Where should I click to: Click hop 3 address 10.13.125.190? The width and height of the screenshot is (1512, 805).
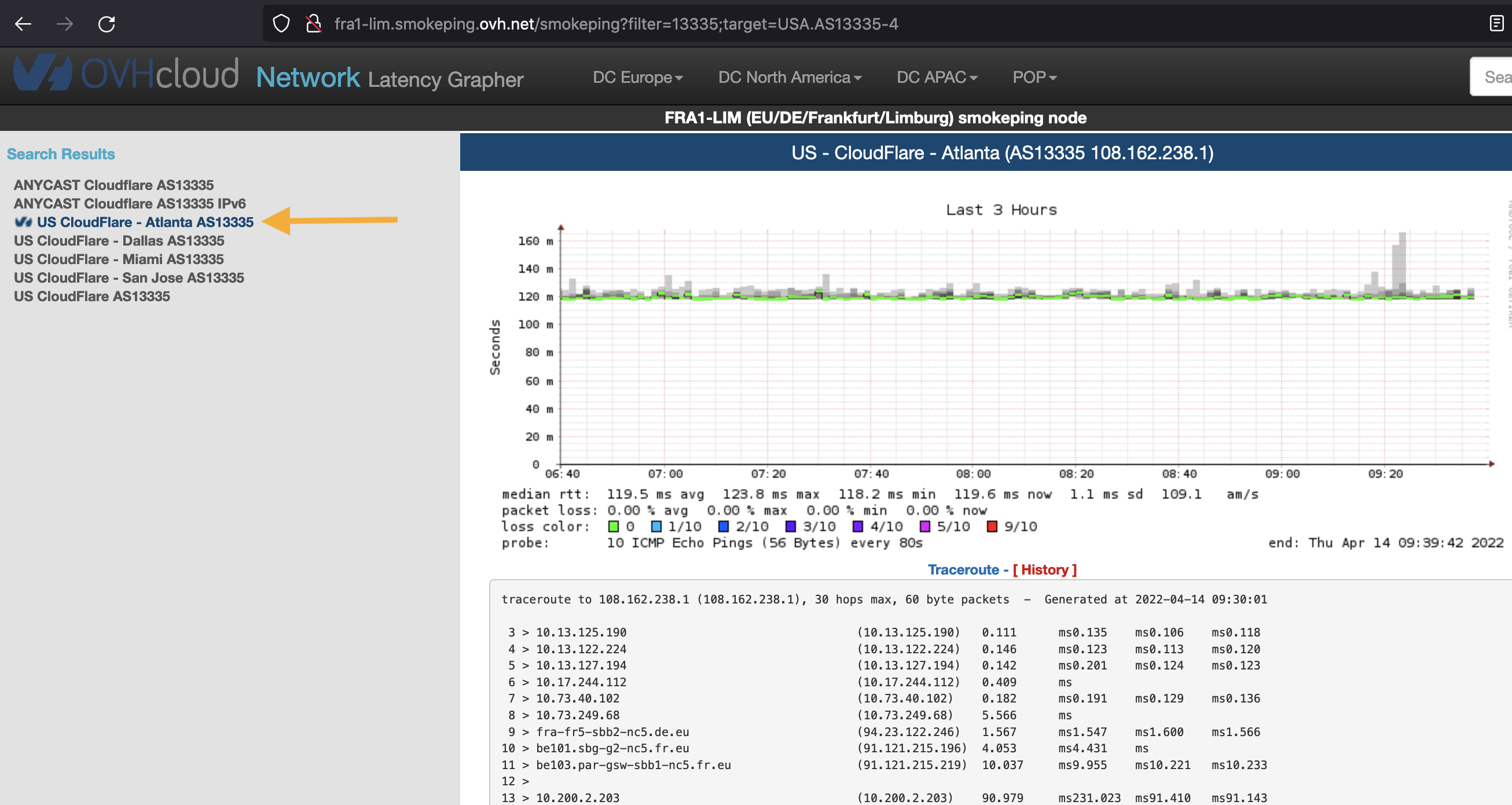(581, 632)
